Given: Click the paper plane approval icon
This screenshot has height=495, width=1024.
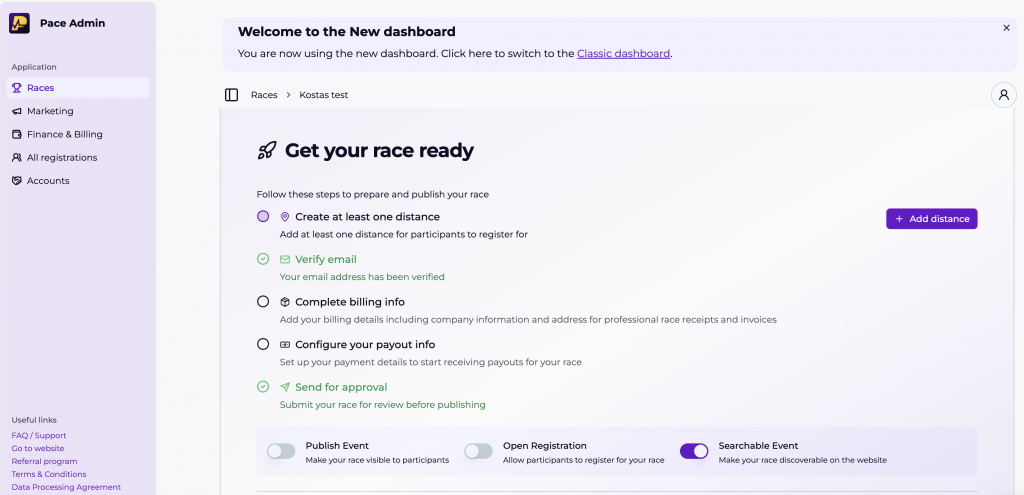Looking at the screenshot, I should (x=285, y=387).
